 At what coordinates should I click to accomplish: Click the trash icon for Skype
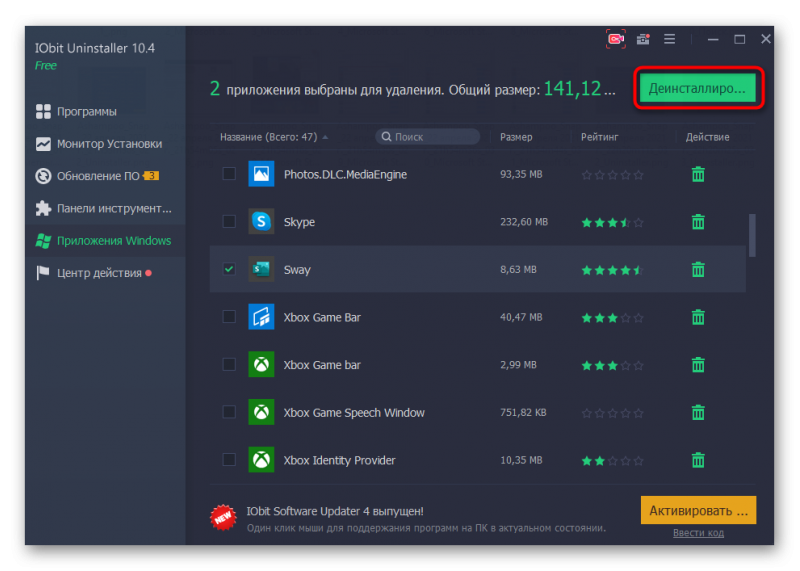click(x=698, y=222)
